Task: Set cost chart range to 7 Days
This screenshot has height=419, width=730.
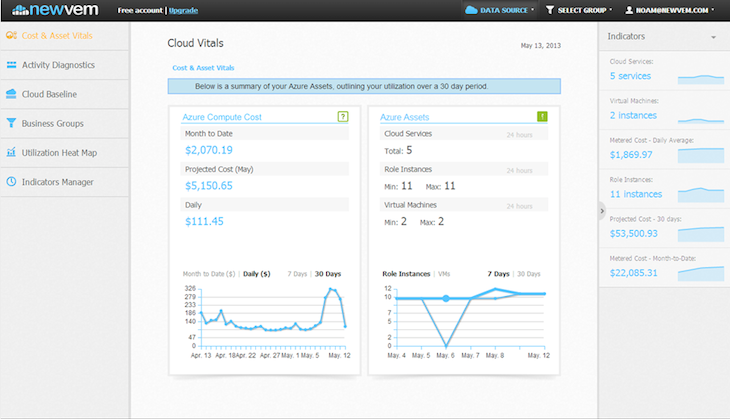Action: tap(297, 274)
